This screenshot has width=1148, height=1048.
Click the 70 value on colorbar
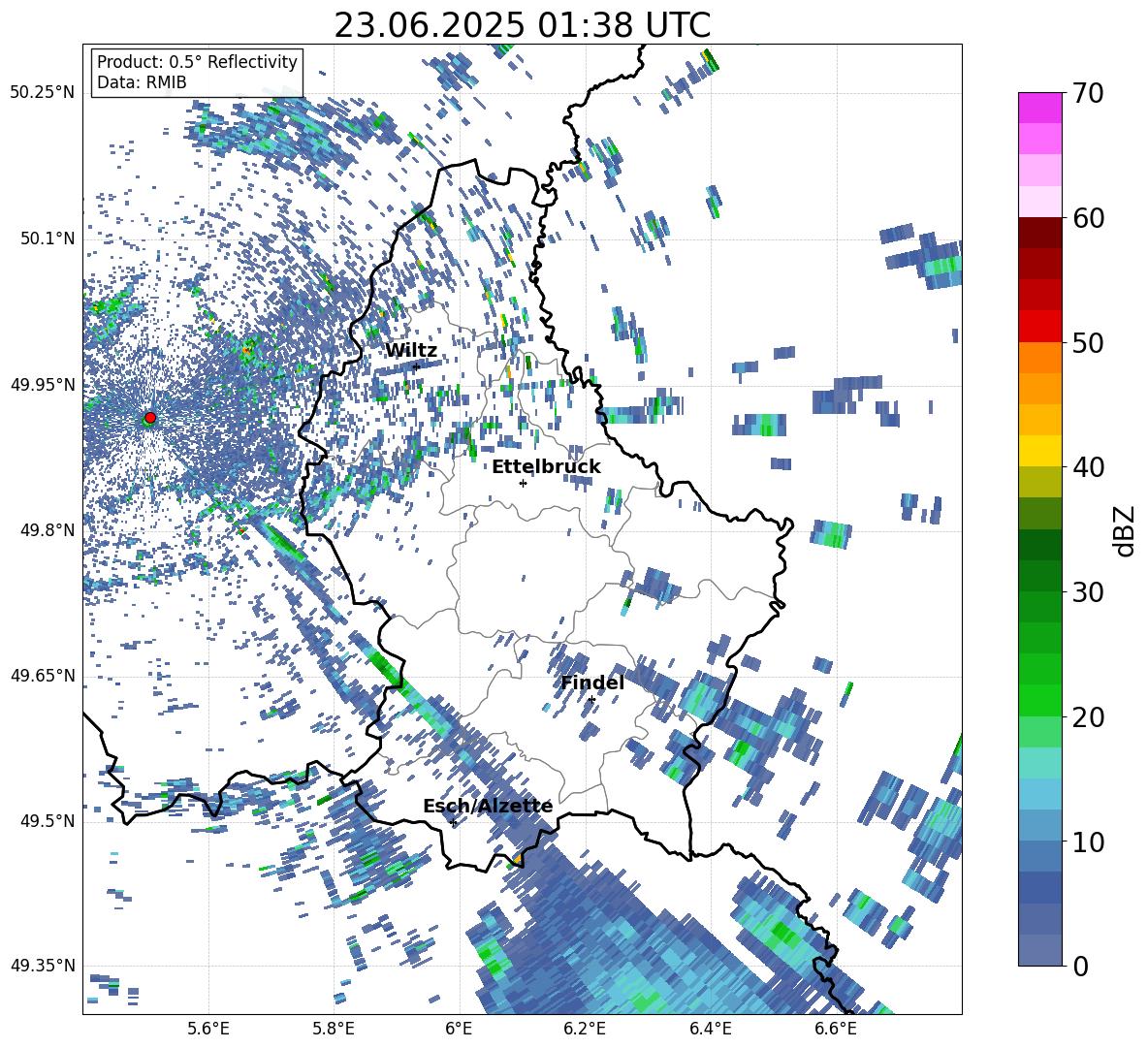click(1088, 94)
